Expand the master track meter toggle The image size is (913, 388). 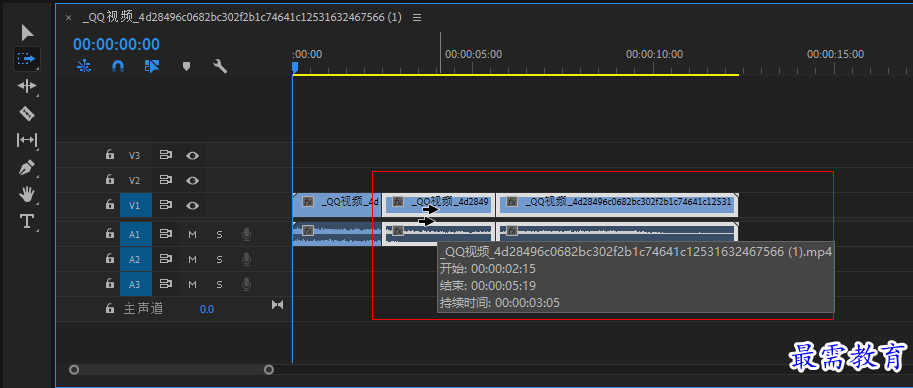tap(277, 305)
